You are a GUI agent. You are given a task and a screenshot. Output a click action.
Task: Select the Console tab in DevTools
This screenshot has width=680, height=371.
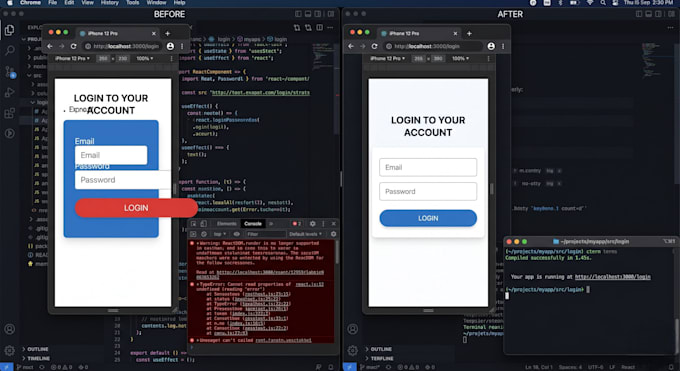pos(253,224)
